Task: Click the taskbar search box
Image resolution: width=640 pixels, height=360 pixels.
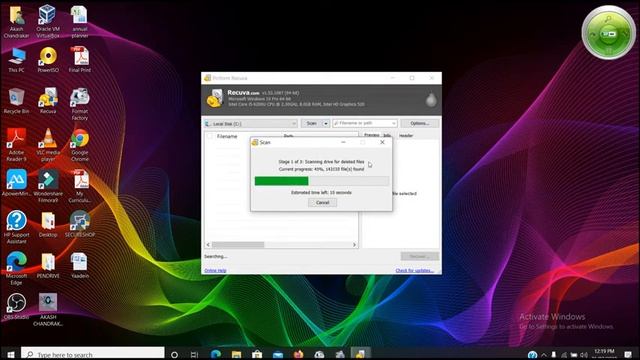Action: coord(93,354)
